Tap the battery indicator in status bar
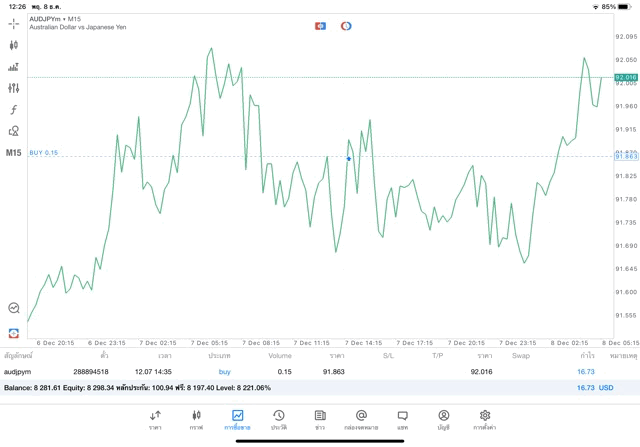Viewport: 640px width, 447px height. [x=624, y=7]
